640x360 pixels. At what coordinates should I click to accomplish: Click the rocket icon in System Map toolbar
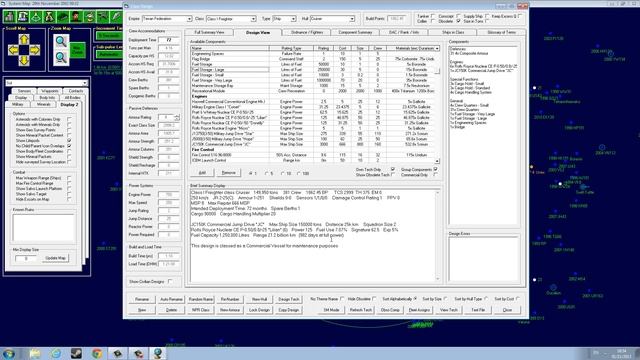point(116,17)
